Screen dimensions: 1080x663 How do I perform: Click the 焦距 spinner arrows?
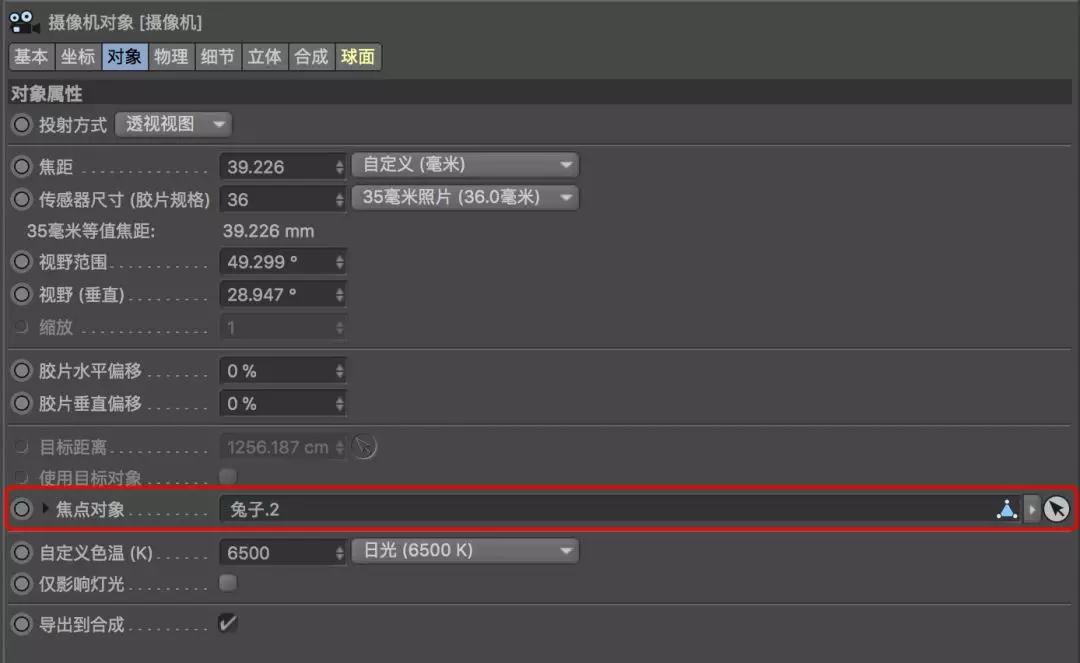coord(340,167)
